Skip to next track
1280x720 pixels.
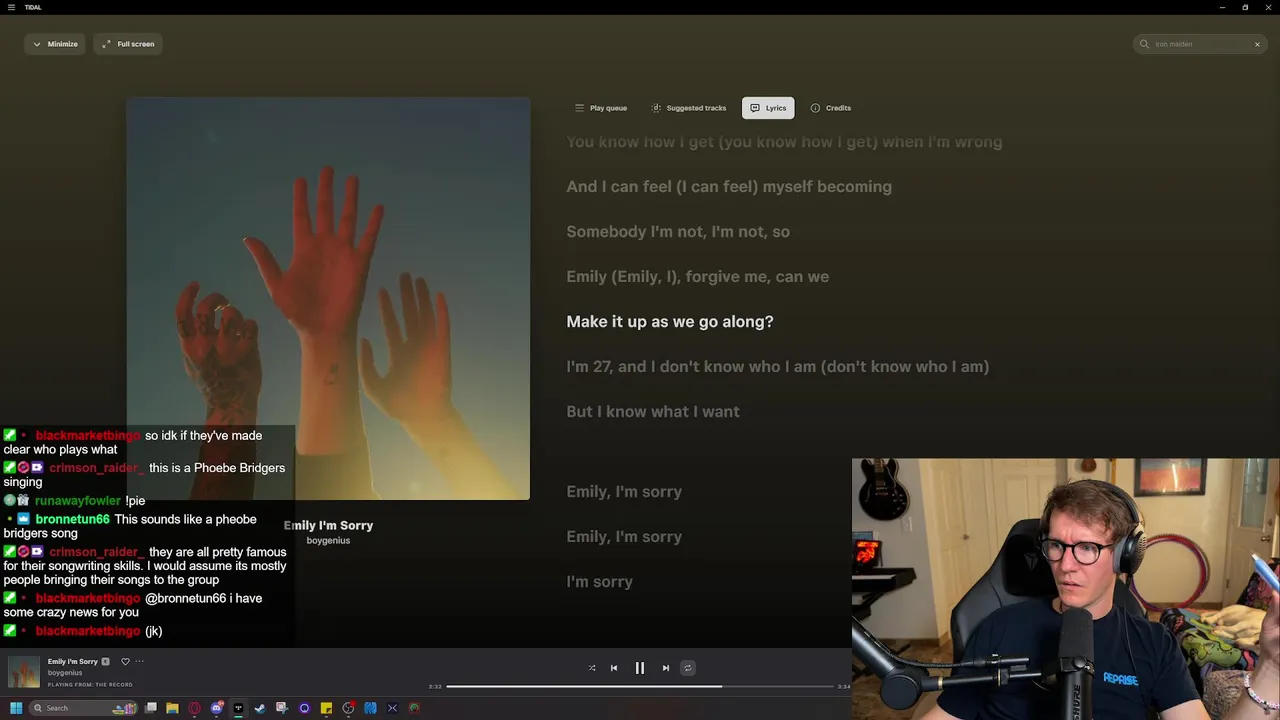point(666,668)
